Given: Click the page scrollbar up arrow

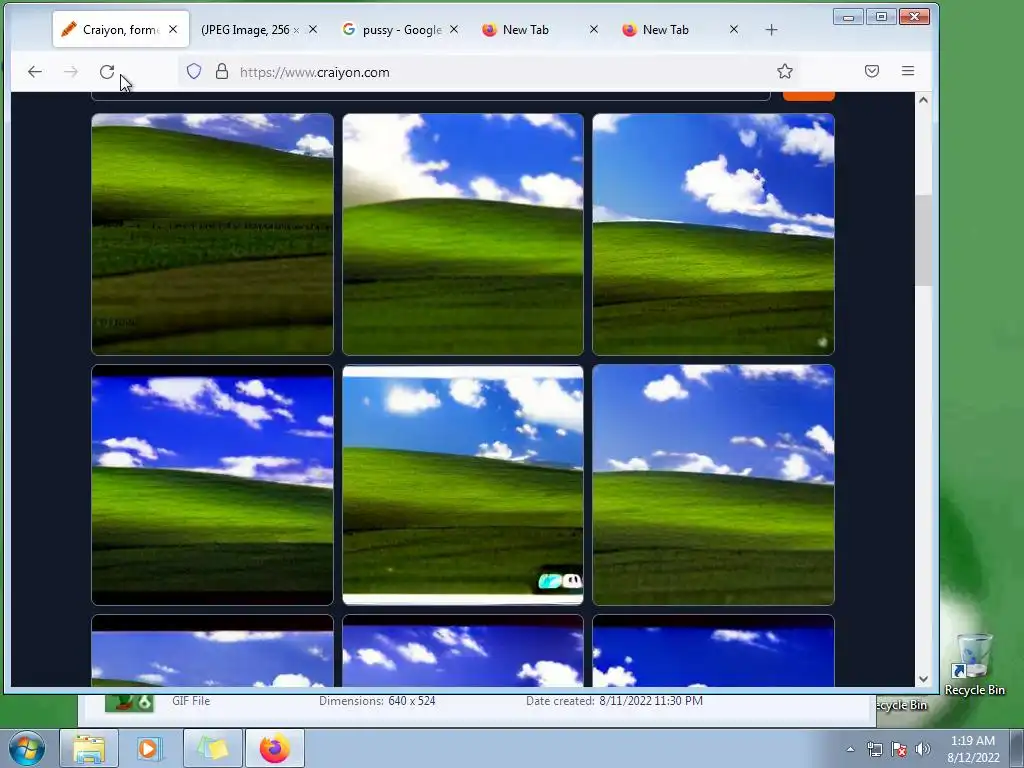Looking at the screenshot, I should pos(923,100).
